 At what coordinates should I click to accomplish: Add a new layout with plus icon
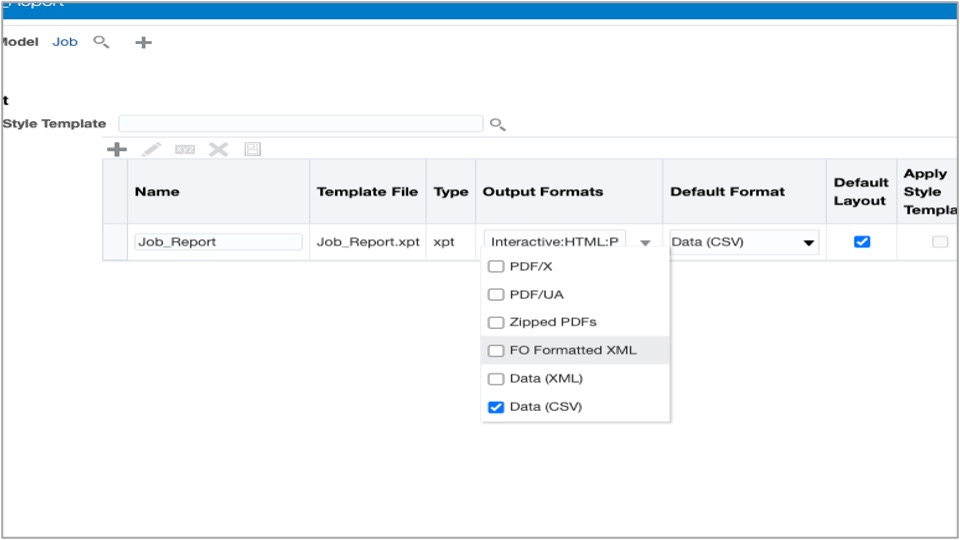pos(117,149)
